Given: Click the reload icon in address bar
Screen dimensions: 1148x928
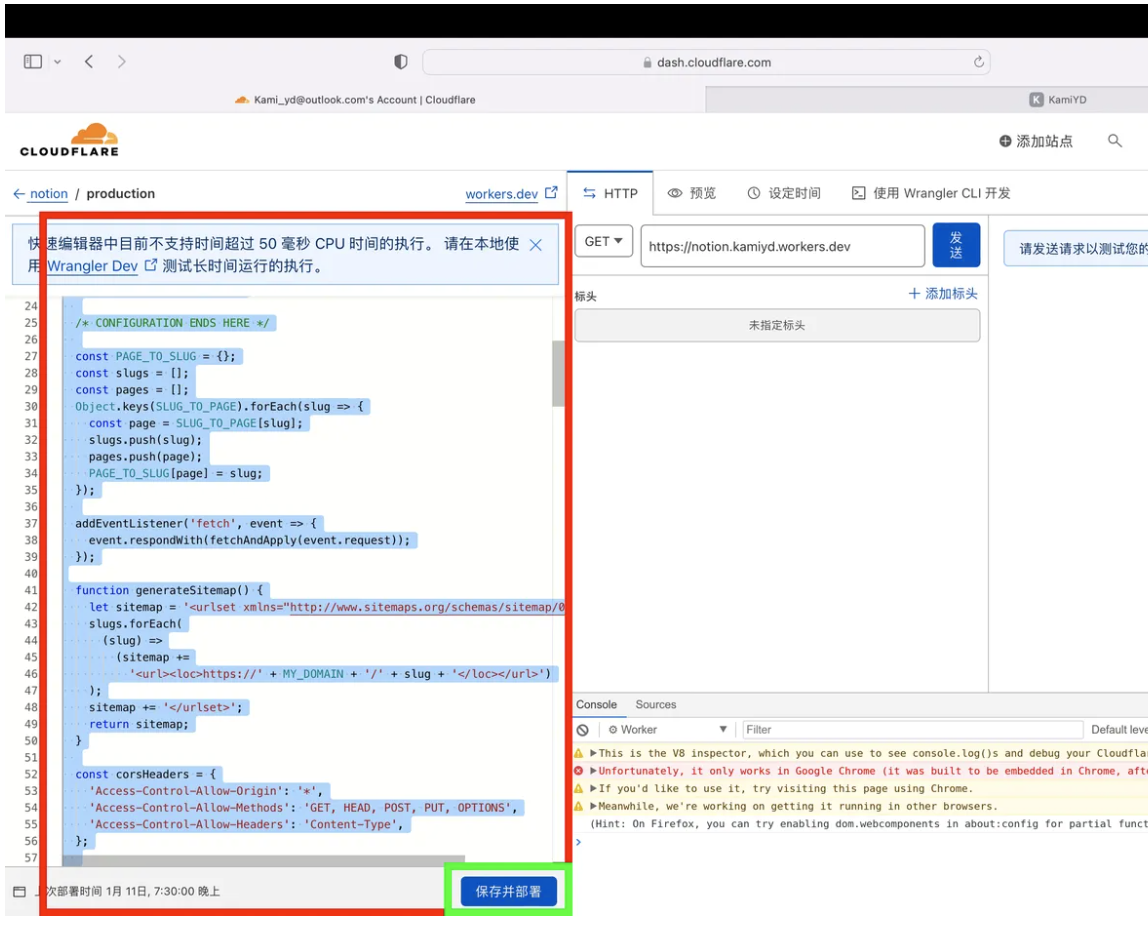Looking at the screenshot, I should [x=979, y=62].
